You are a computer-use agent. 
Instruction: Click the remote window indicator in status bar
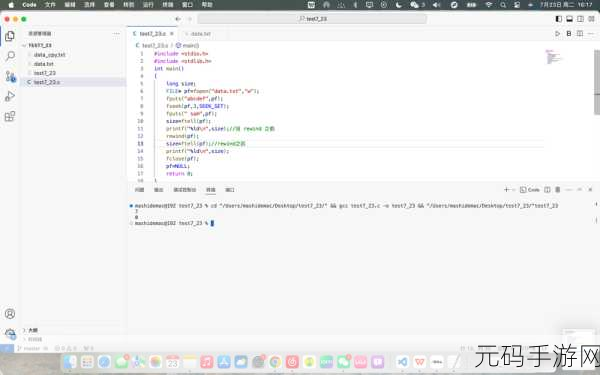pyautogui.click(x=7, y=348)
